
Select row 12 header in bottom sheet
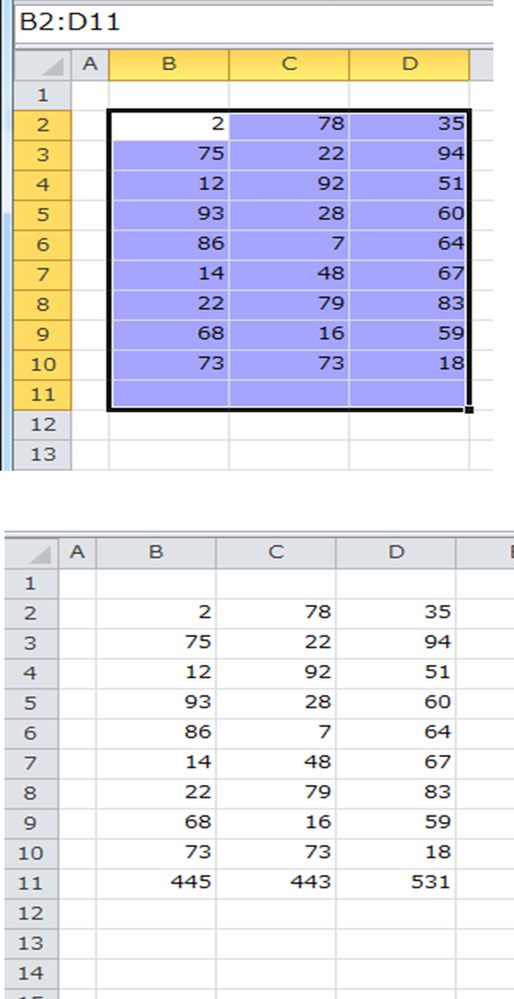pos(31,913)
